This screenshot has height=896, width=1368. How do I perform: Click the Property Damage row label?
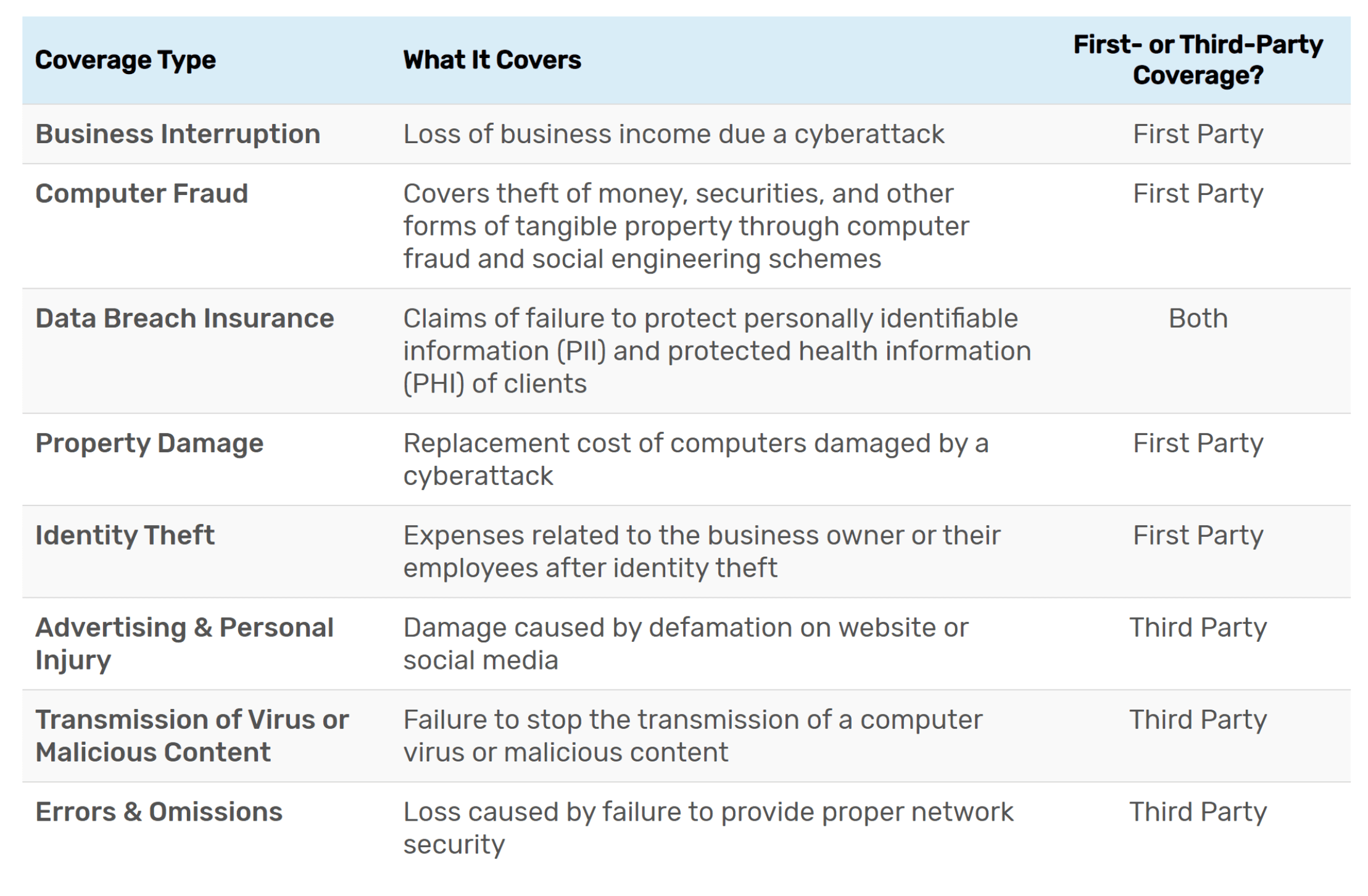(149, 443)
